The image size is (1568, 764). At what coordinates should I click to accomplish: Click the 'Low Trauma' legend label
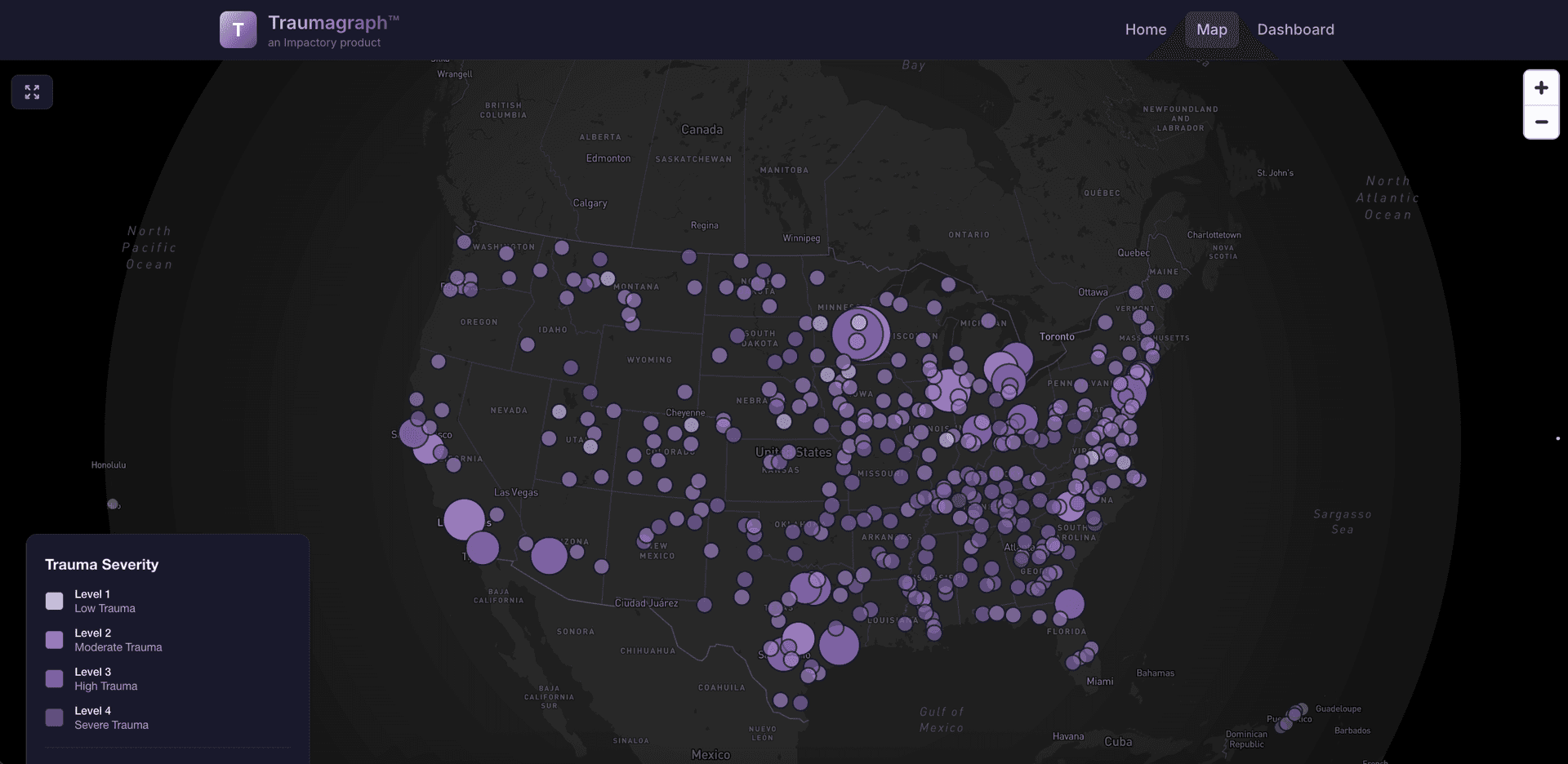tap(105, 609)
